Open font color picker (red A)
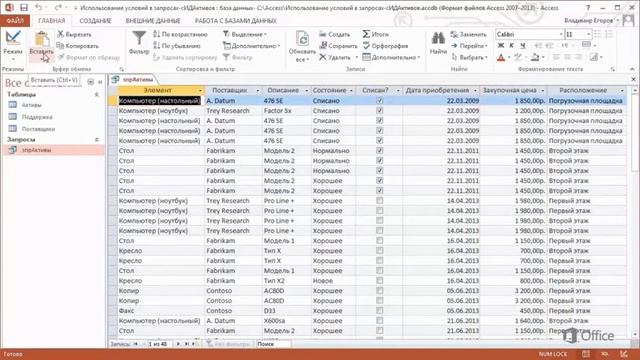The height and width of the screenshot is (360, 640). [x=501, y=58]
